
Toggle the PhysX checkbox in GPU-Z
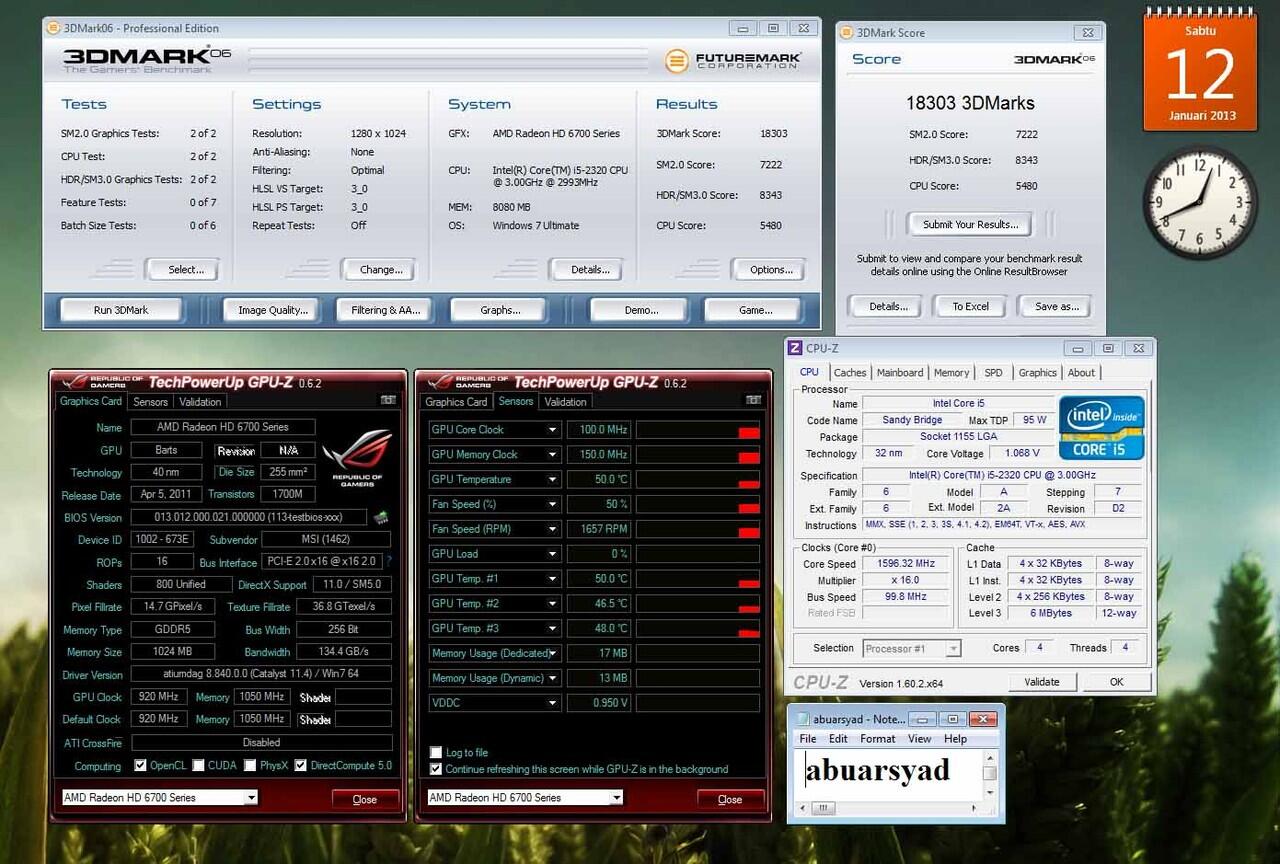tap(250, 766)
